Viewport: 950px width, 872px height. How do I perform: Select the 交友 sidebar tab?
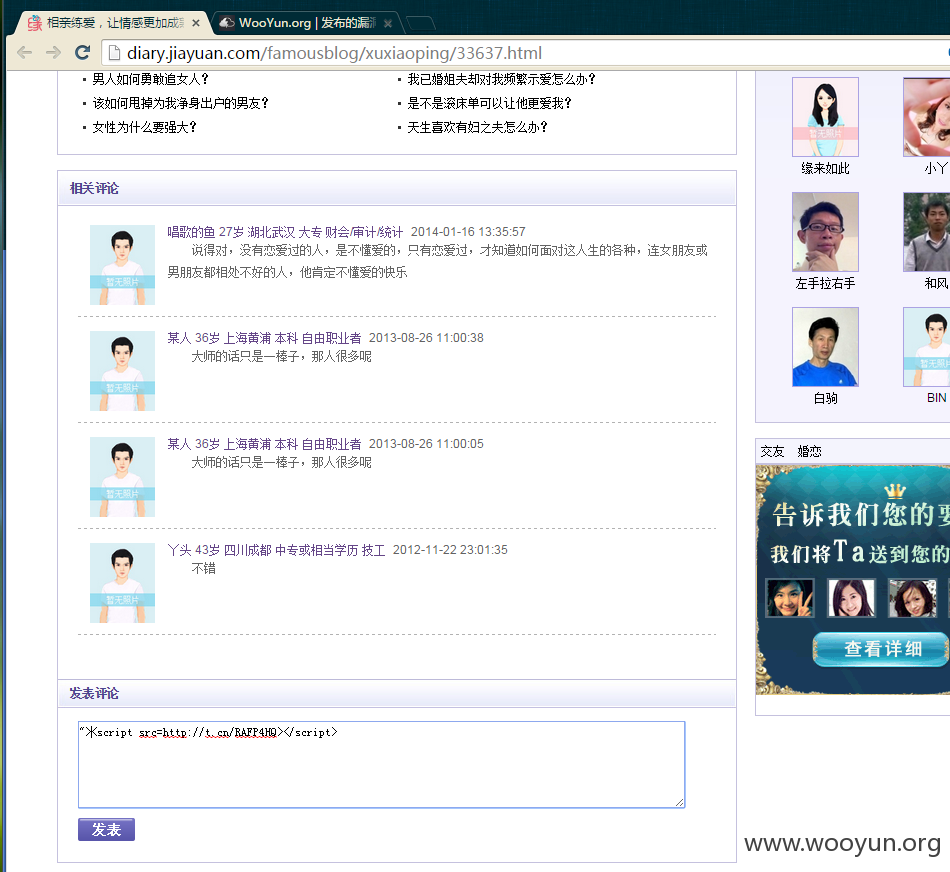tap(772, 451)
